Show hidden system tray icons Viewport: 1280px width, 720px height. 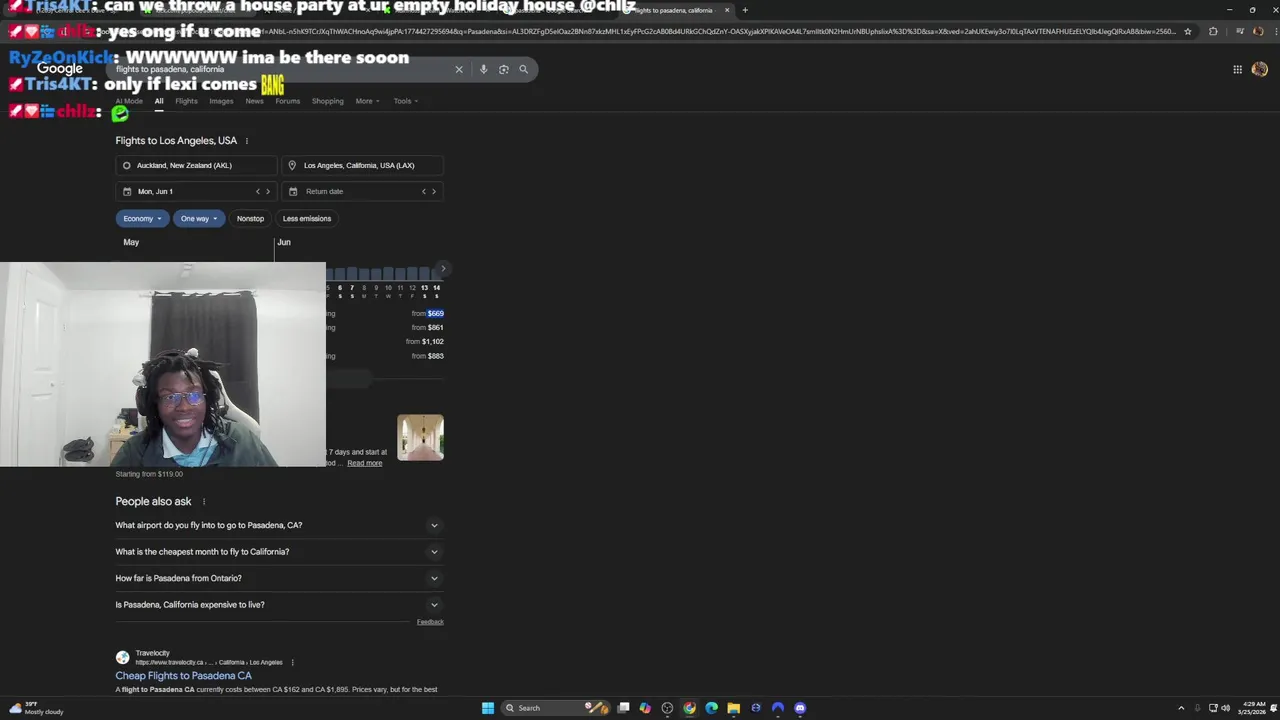1181,708
